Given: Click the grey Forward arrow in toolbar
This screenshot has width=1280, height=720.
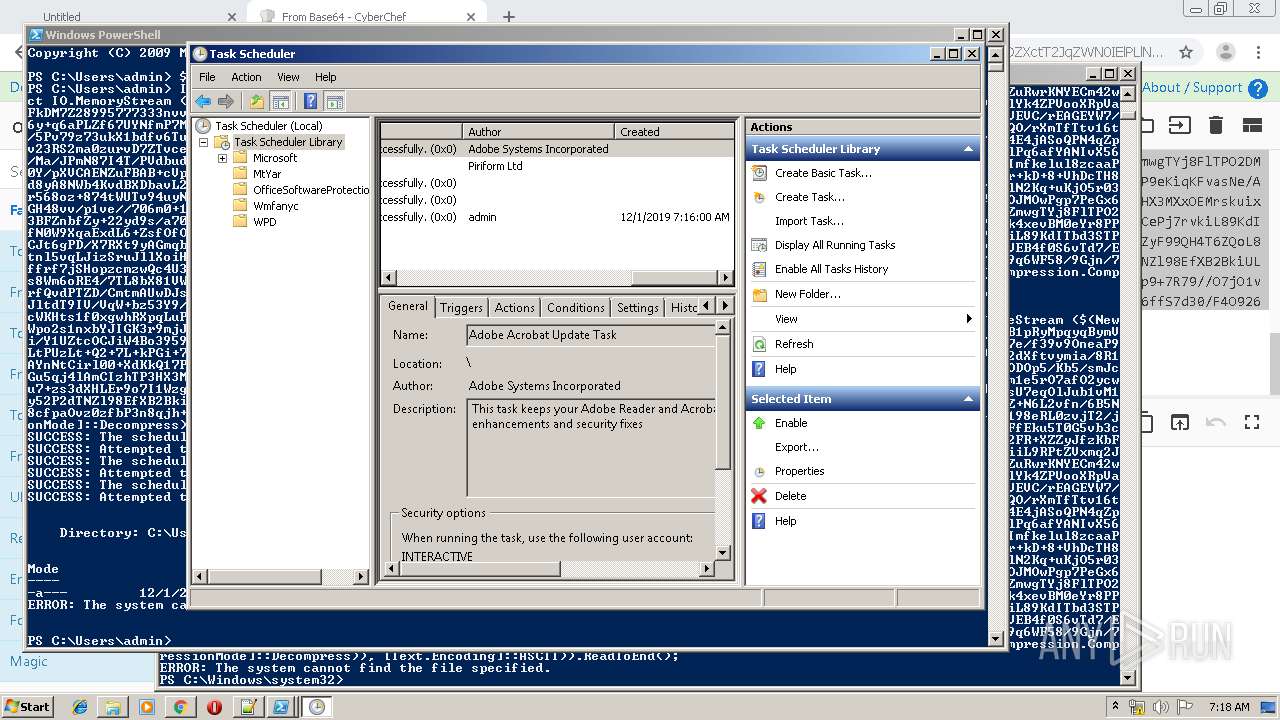Looking at the screenshot, I should tap(226, 101).
